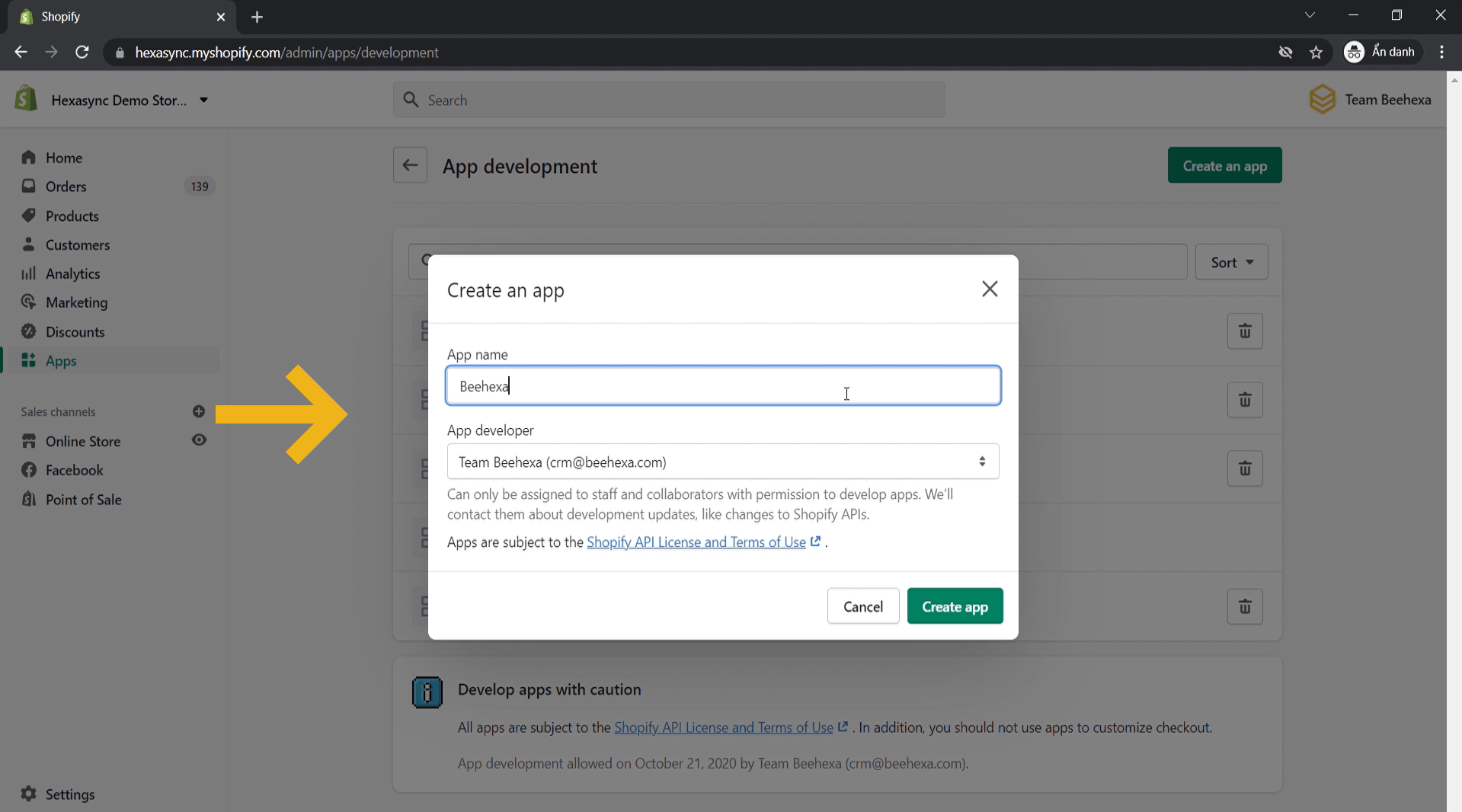Click the Create app button
Viewport: 1462px width, 812px height.
[955, 606]
